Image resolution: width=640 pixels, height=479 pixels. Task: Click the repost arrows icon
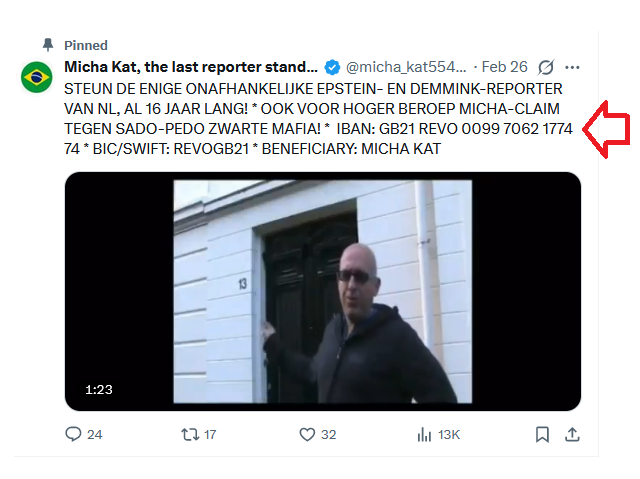coord(190,434)
